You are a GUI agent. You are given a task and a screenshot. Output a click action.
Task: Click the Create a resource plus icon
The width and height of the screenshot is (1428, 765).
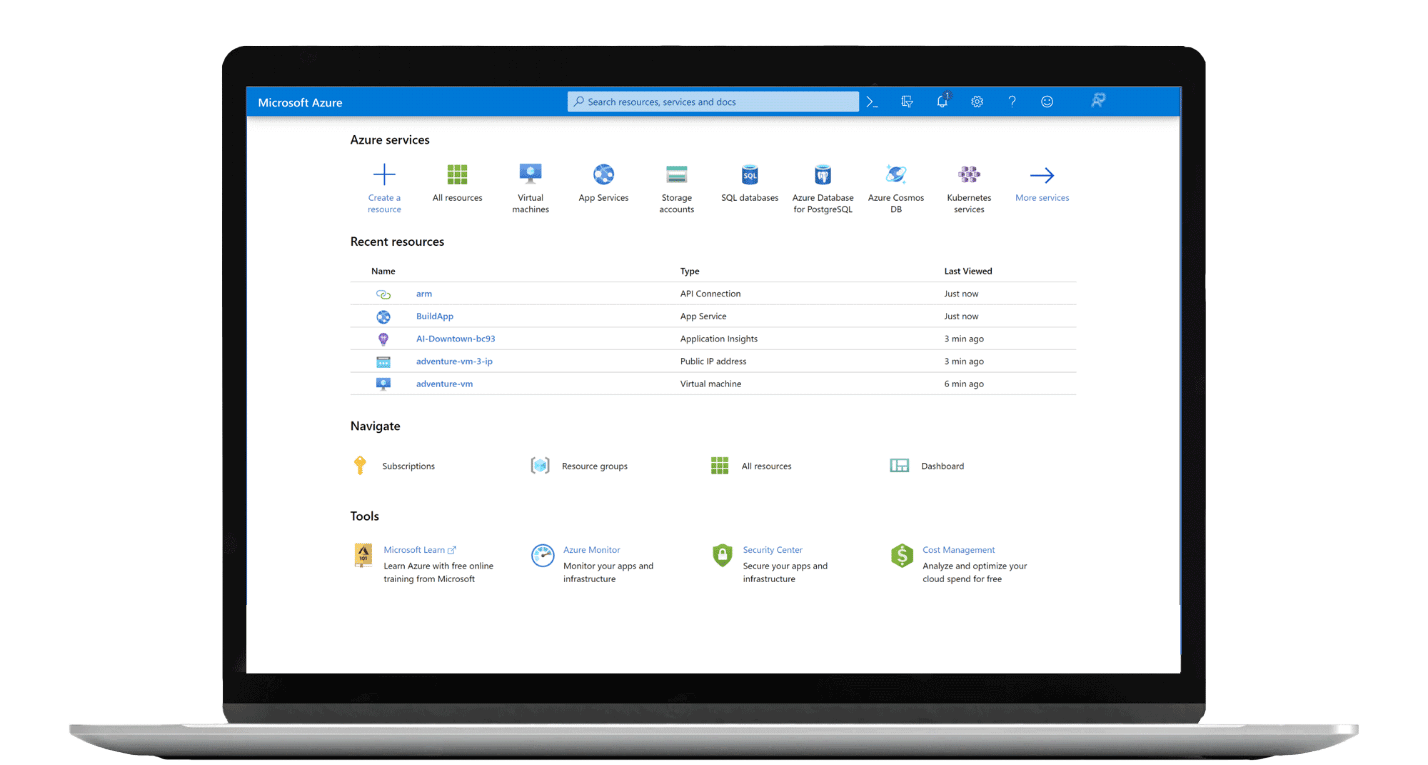(x=384, y=175)
